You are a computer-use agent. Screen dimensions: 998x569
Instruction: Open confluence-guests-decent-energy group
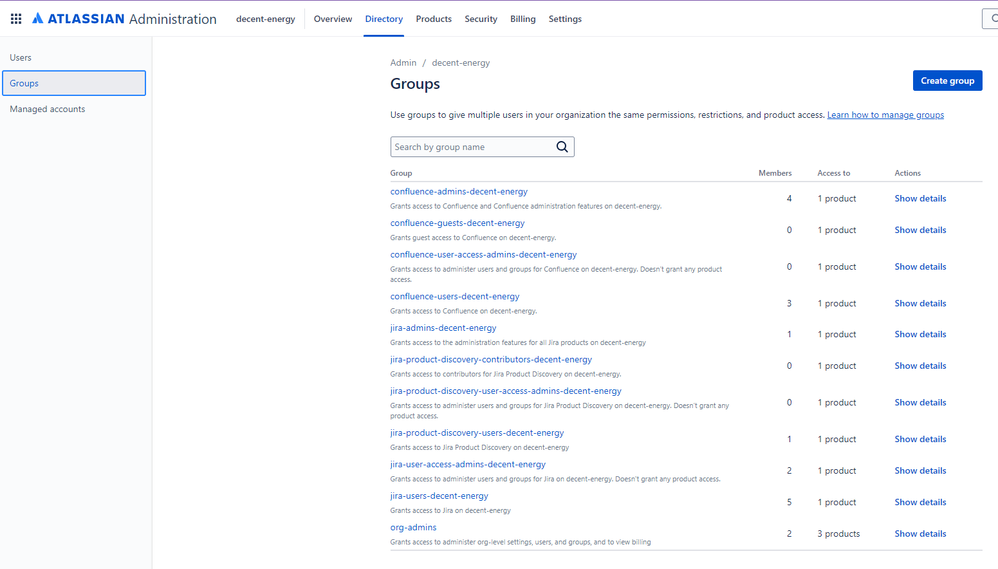pyautogui.click(x=458, y=223)
